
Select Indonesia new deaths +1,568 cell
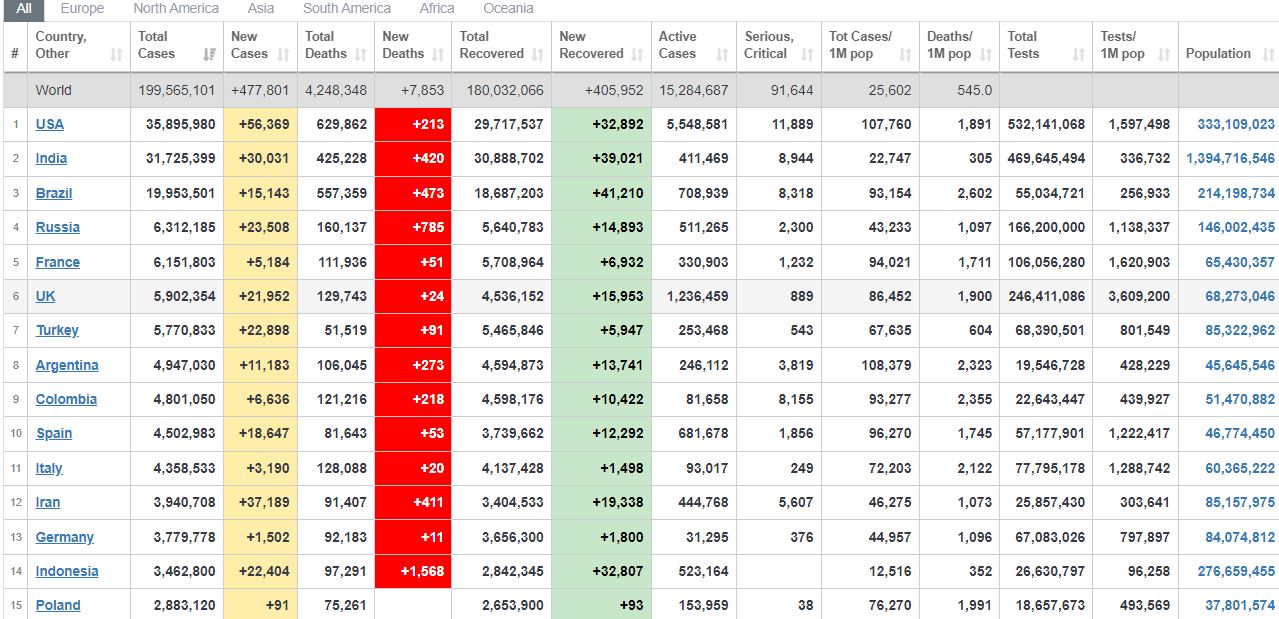(x=413, y=571)
